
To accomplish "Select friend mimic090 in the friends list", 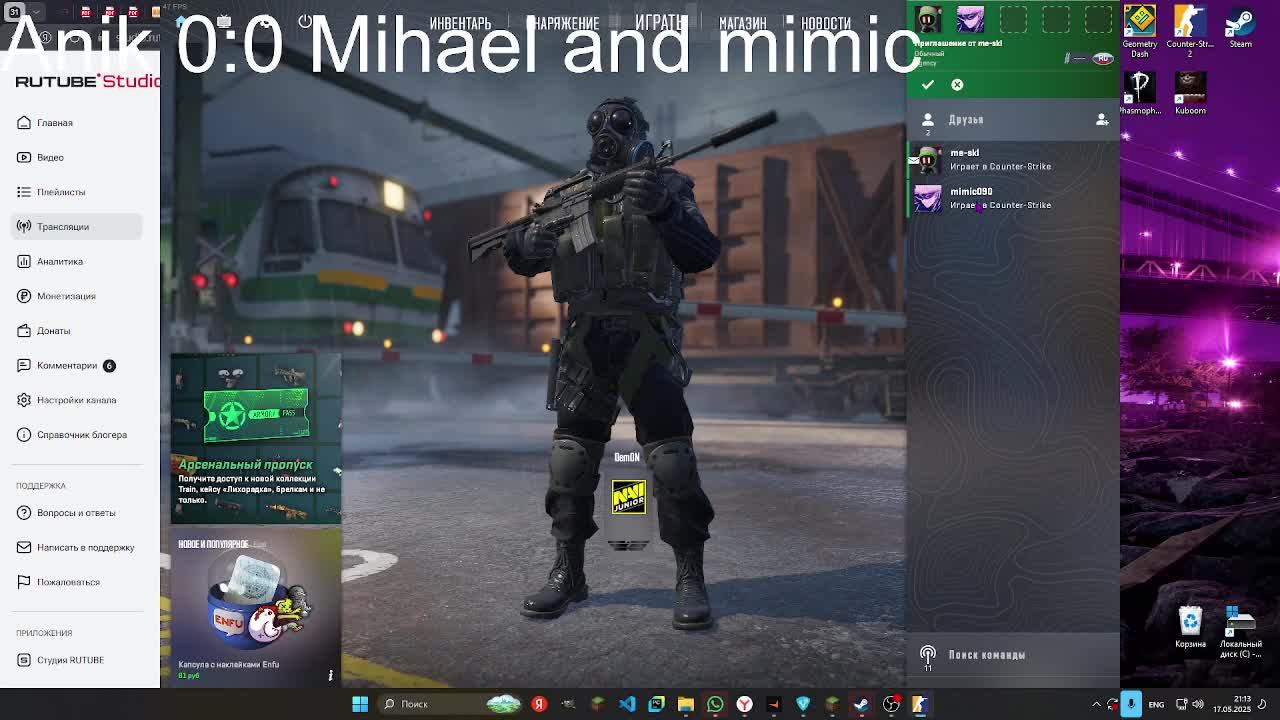I will [x=1012, y=198].
